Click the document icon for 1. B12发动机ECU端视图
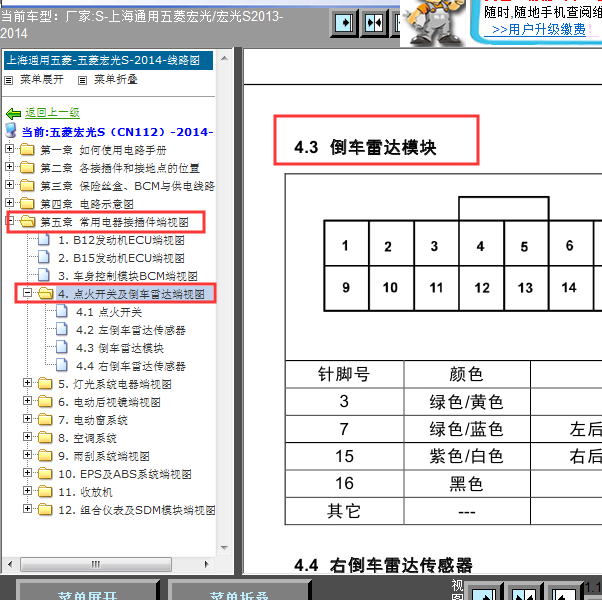This screenshot has width=602, height=600. click(44, 239)
